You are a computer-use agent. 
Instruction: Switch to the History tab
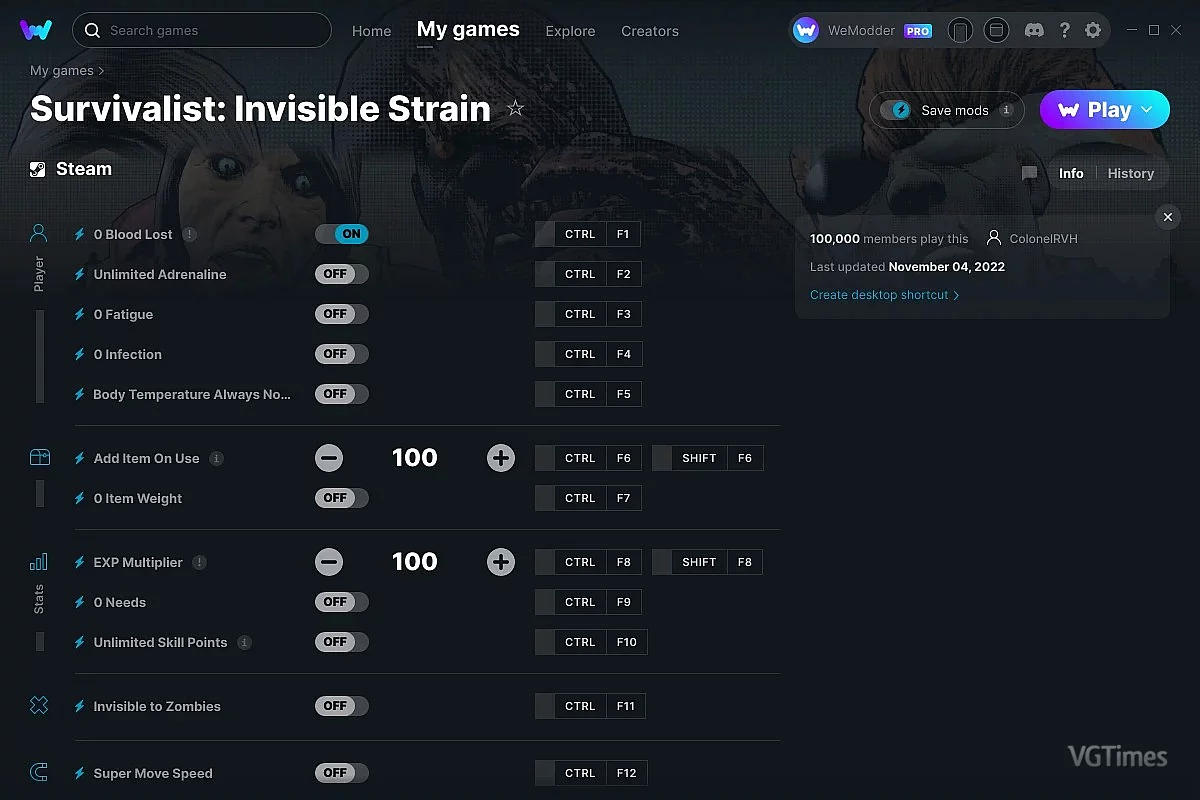click(1130, 173)
